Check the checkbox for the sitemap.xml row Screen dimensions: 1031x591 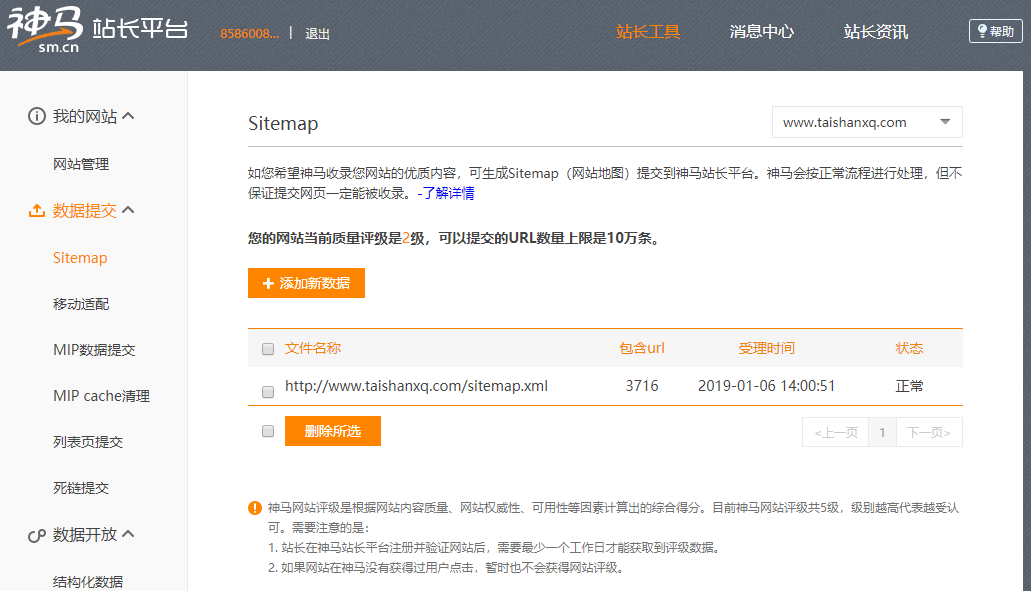267,391
